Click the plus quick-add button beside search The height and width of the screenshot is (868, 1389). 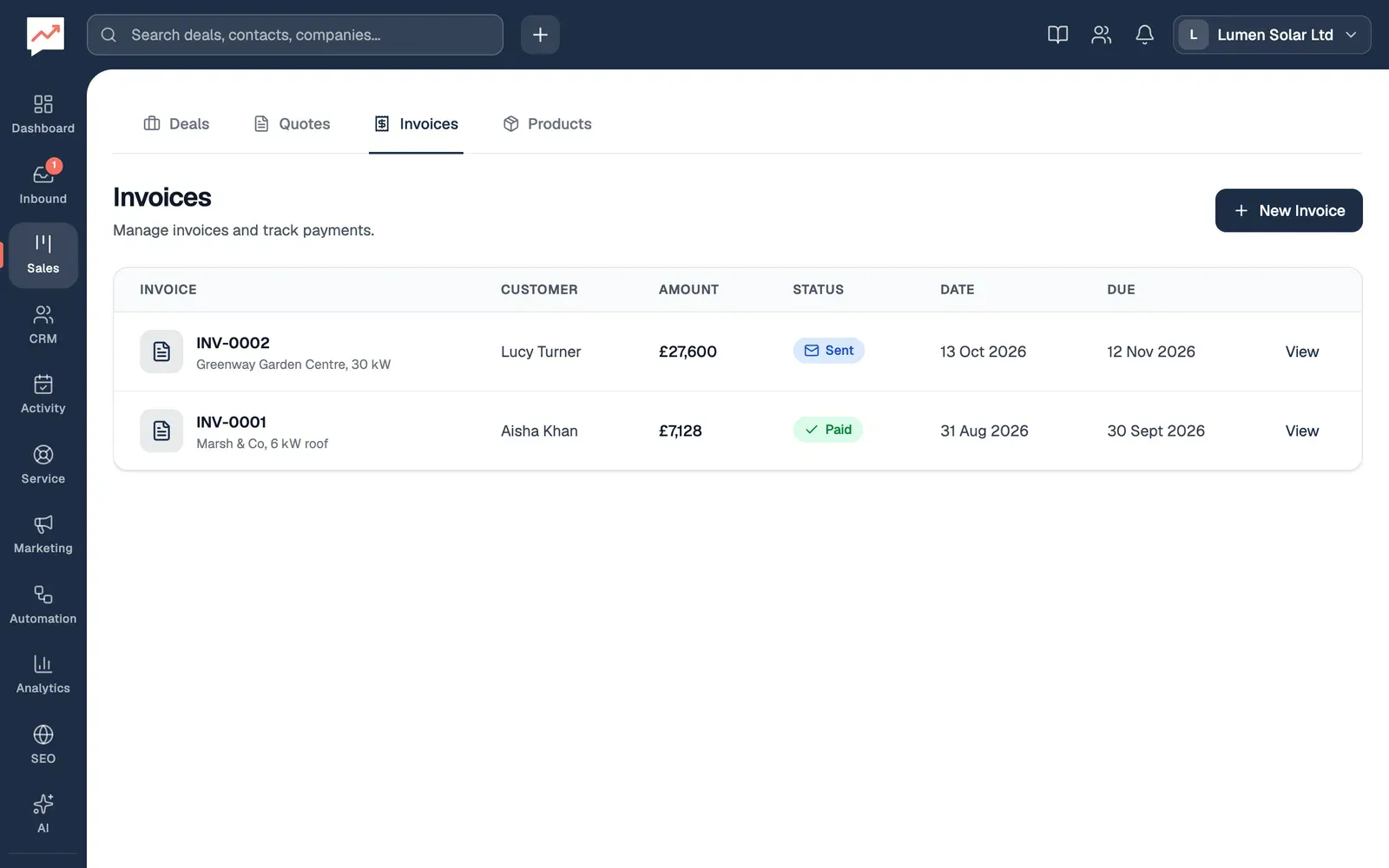540,35
